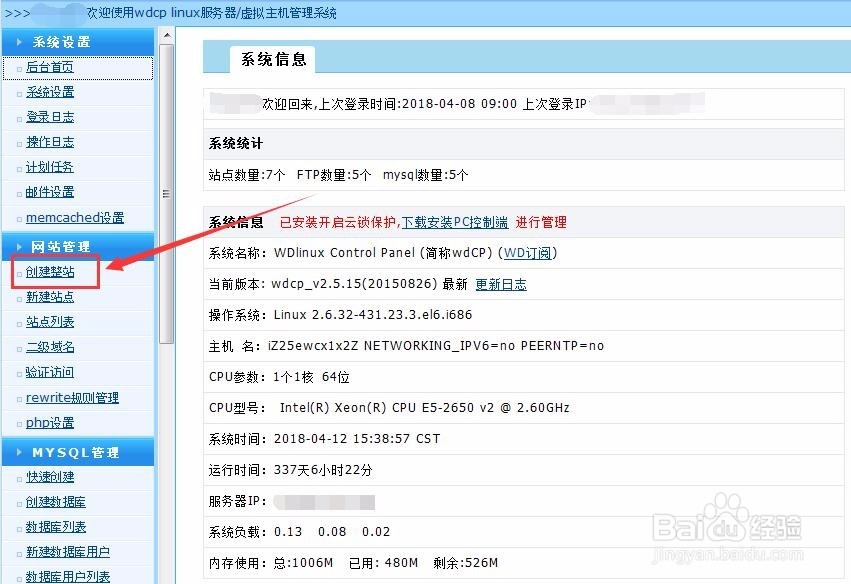Click the 系统统计 heading

click(236, 143)
